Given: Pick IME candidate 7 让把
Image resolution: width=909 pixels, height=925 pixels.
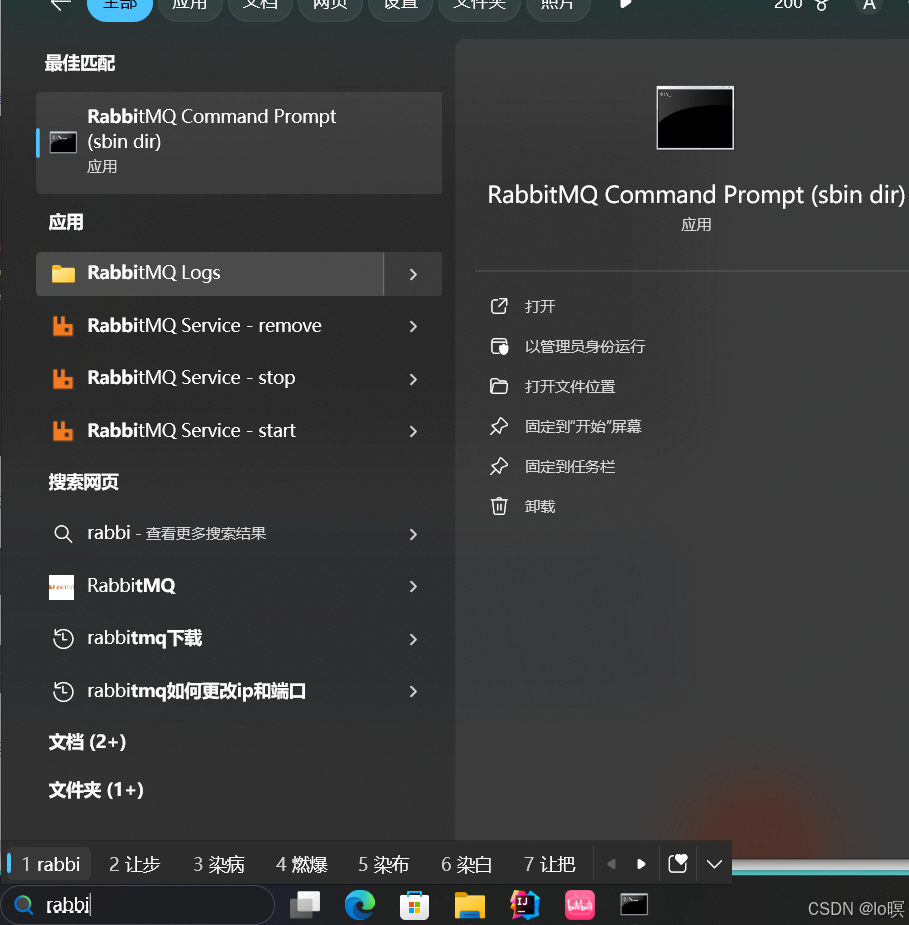Looking at the screenshot, I should (549, 864).
